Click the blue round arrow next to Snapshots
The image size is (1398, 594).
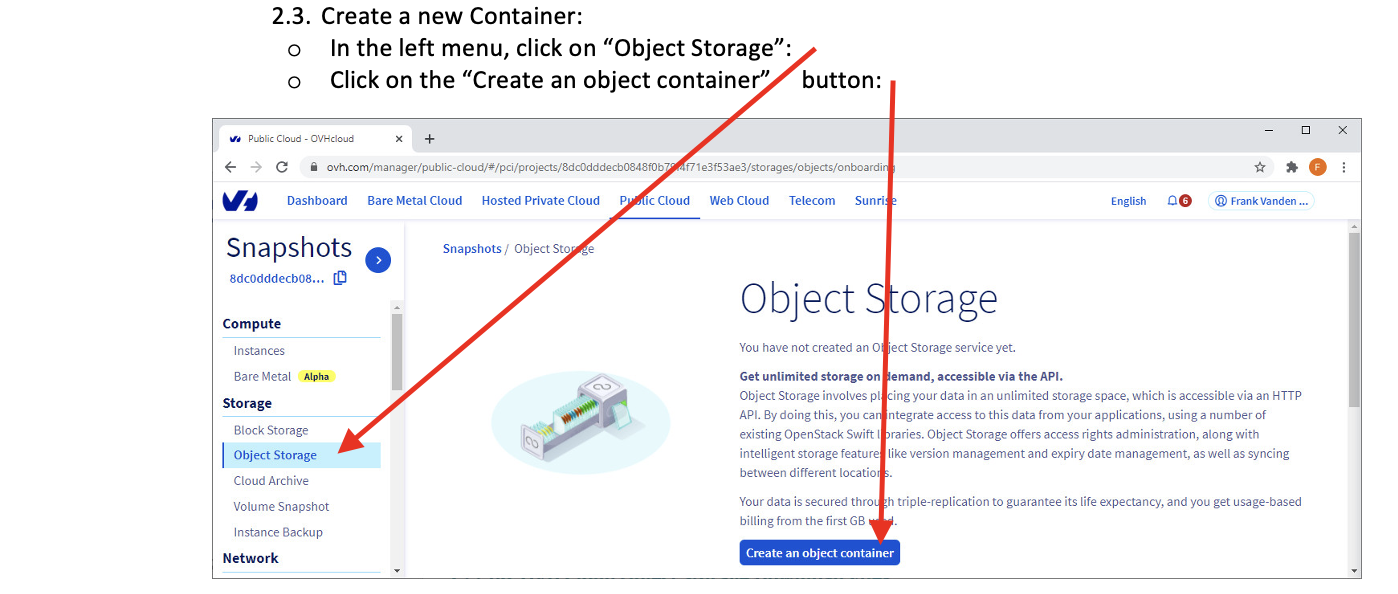[378, 260]
